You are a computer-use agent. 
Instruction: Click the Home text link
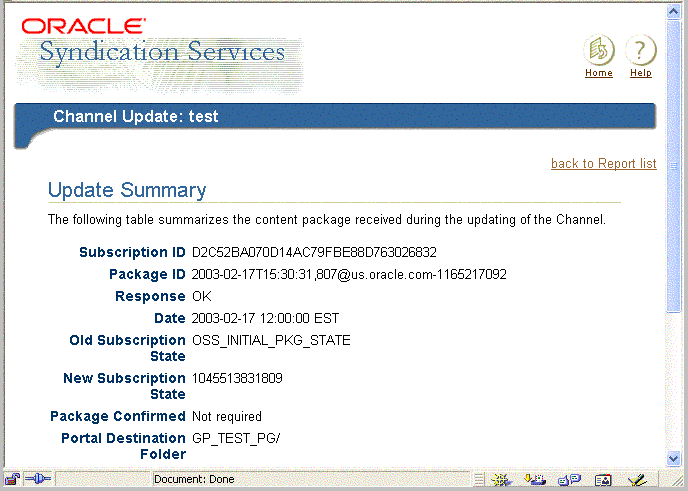click(599, 73)
